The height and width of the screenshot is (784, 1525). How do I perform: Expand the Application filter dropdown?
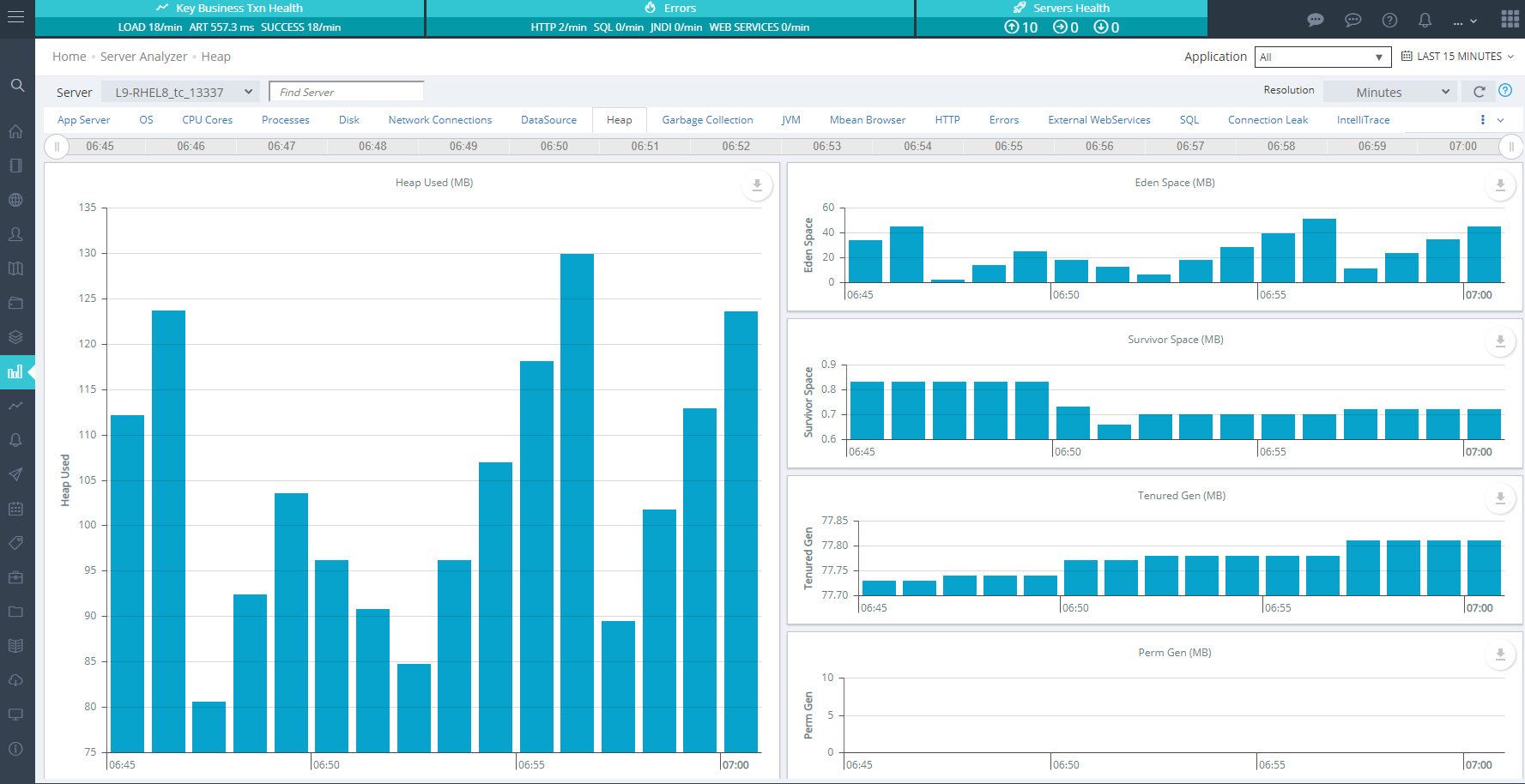click(1322, 57)
